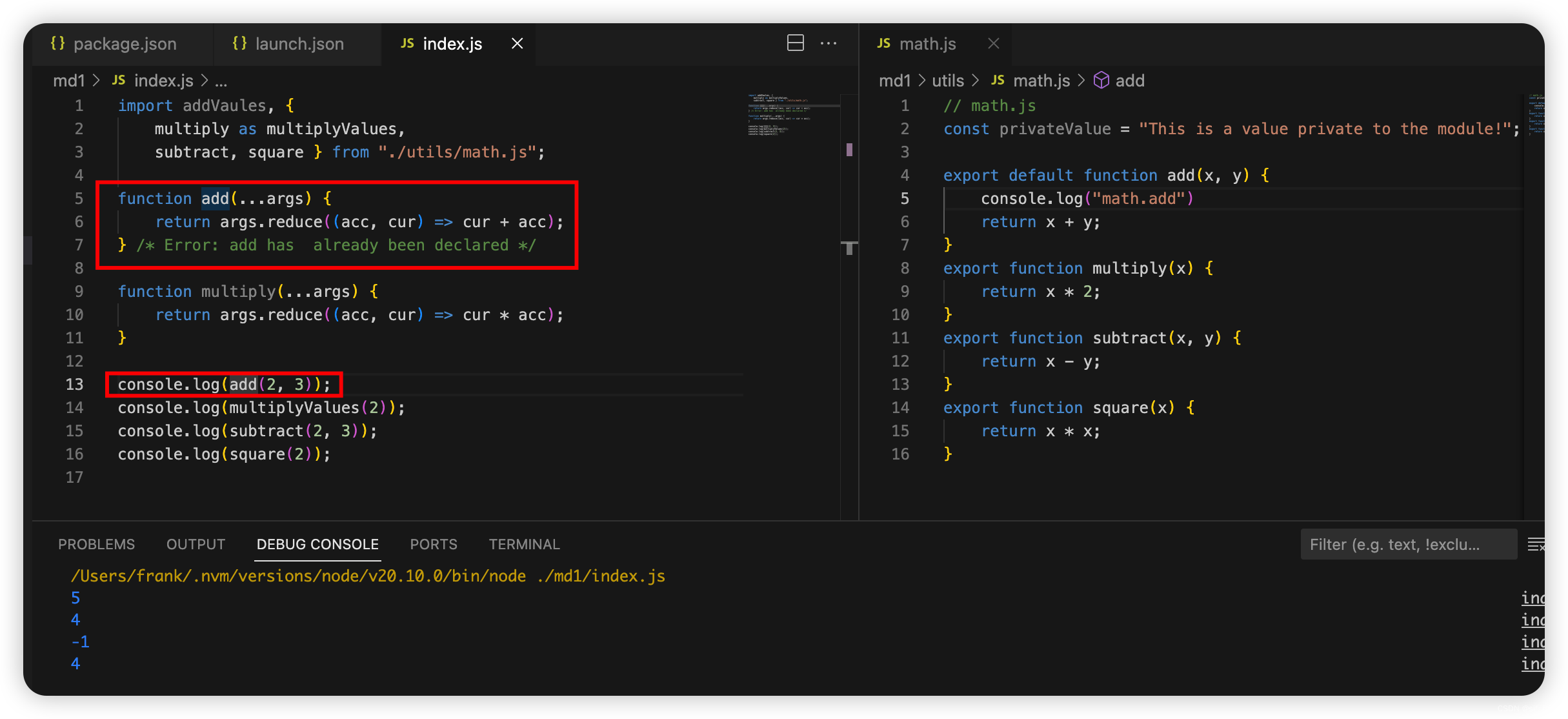Image resolution: width=1568 pixels, height=719 pixels.
Task: Click the split editor layout icon
Action: (x=795, y=43)
